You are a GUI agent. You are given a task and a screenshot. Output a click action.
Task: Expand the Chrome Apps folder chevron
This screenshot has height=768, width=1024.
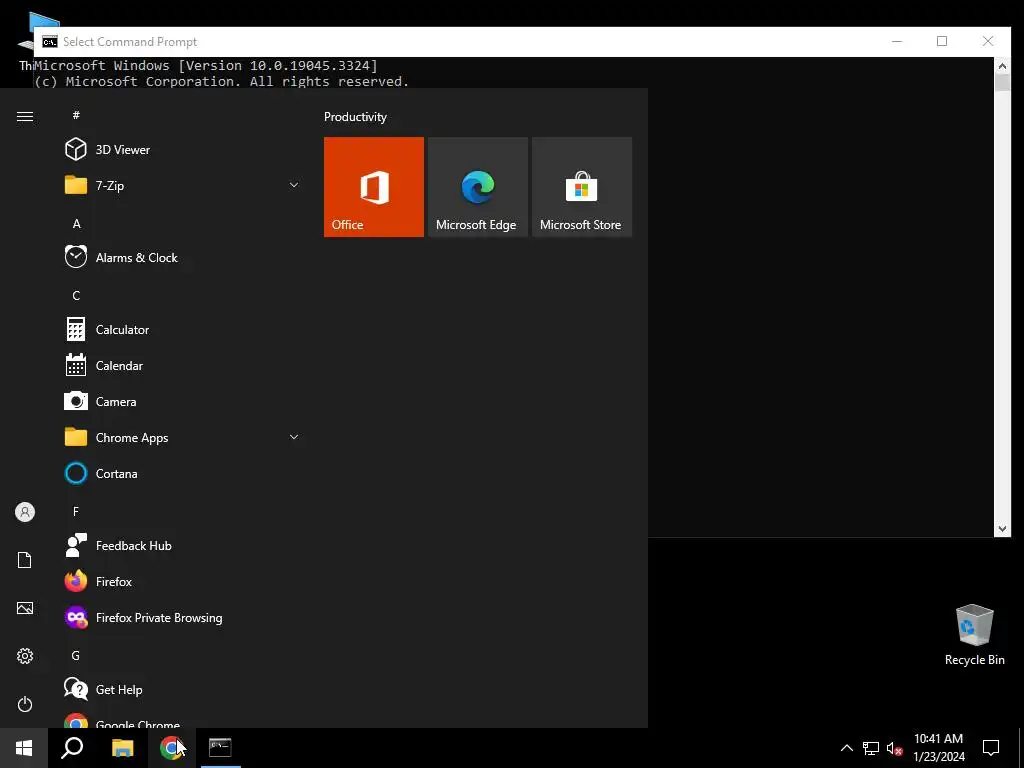(x=294, y=438)
